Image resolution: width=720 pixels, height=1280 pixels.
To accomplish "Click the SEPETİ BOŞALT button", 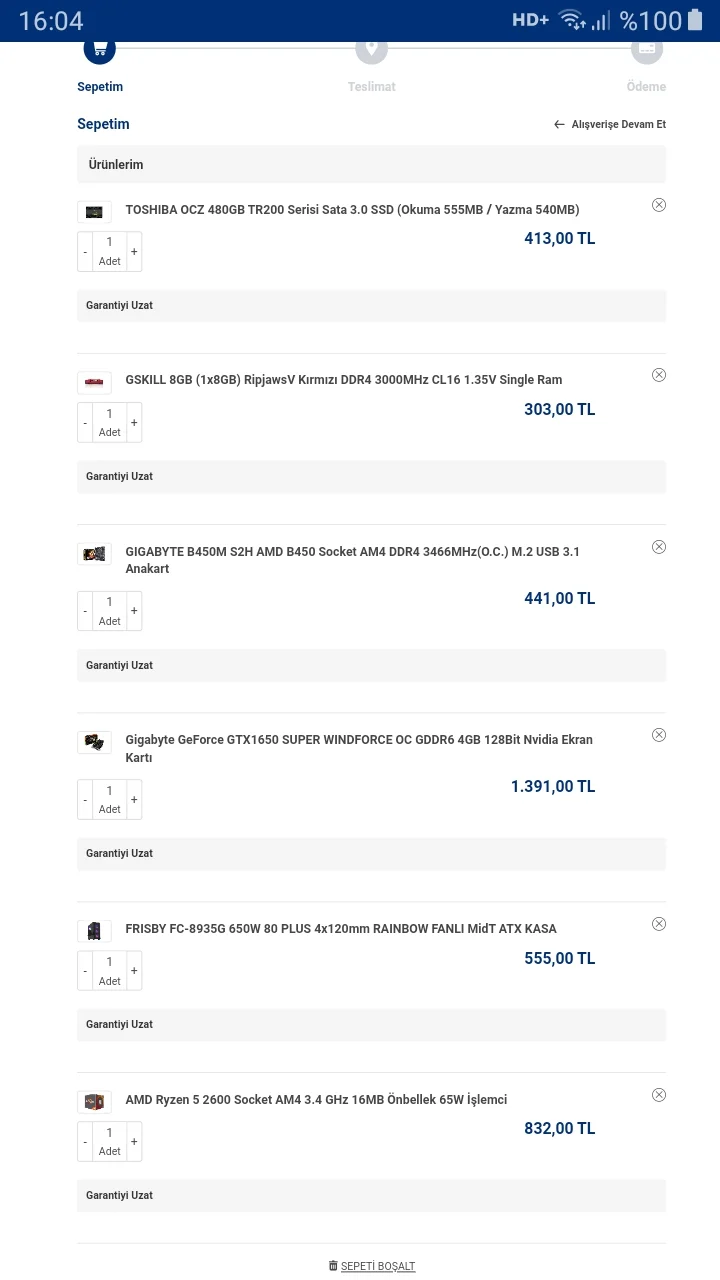I will click(x=378, y=1266).
